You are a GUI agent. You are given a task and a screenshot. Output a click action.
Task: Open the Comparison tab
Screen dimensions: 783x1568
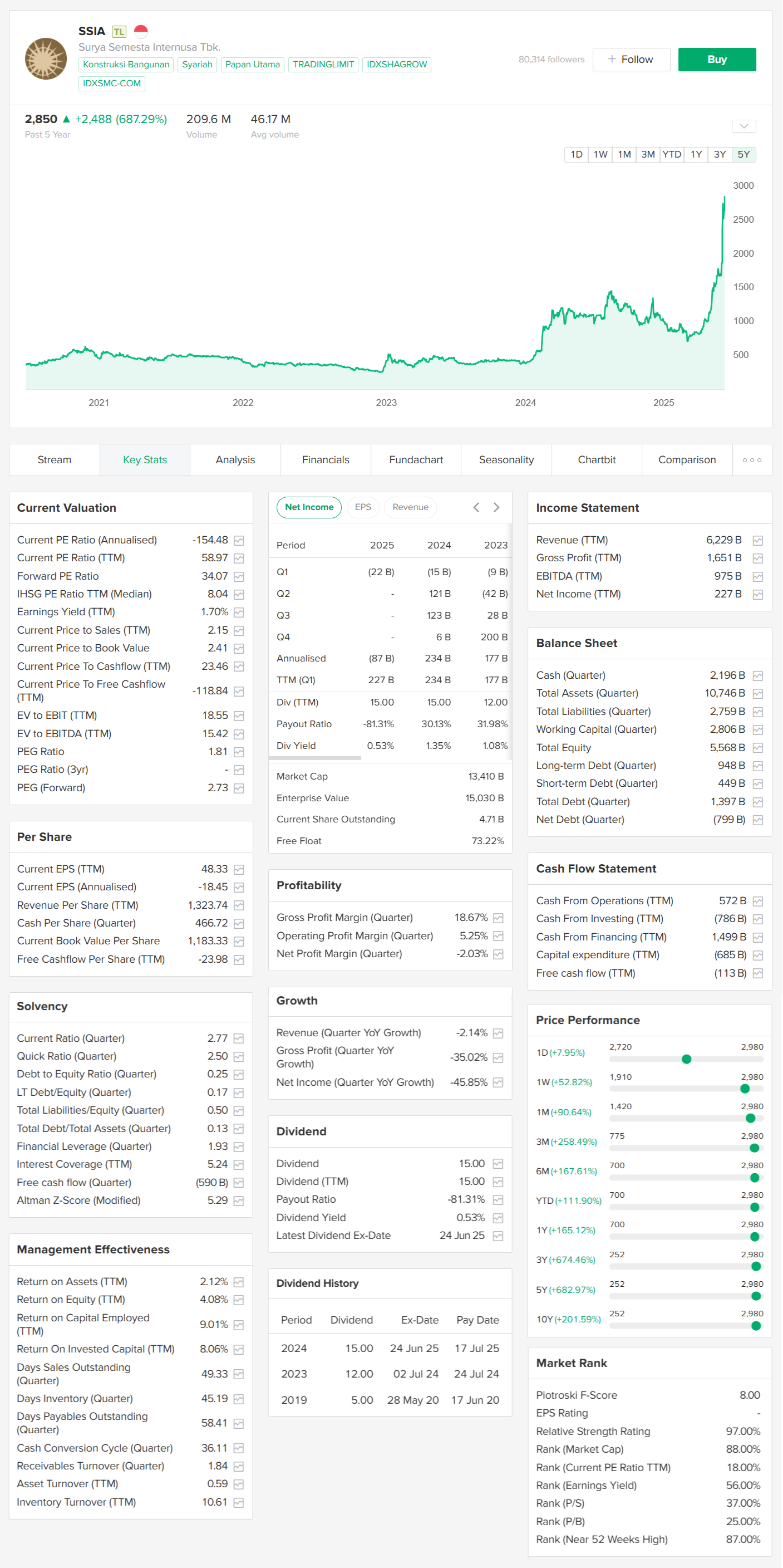coord(687,460)
